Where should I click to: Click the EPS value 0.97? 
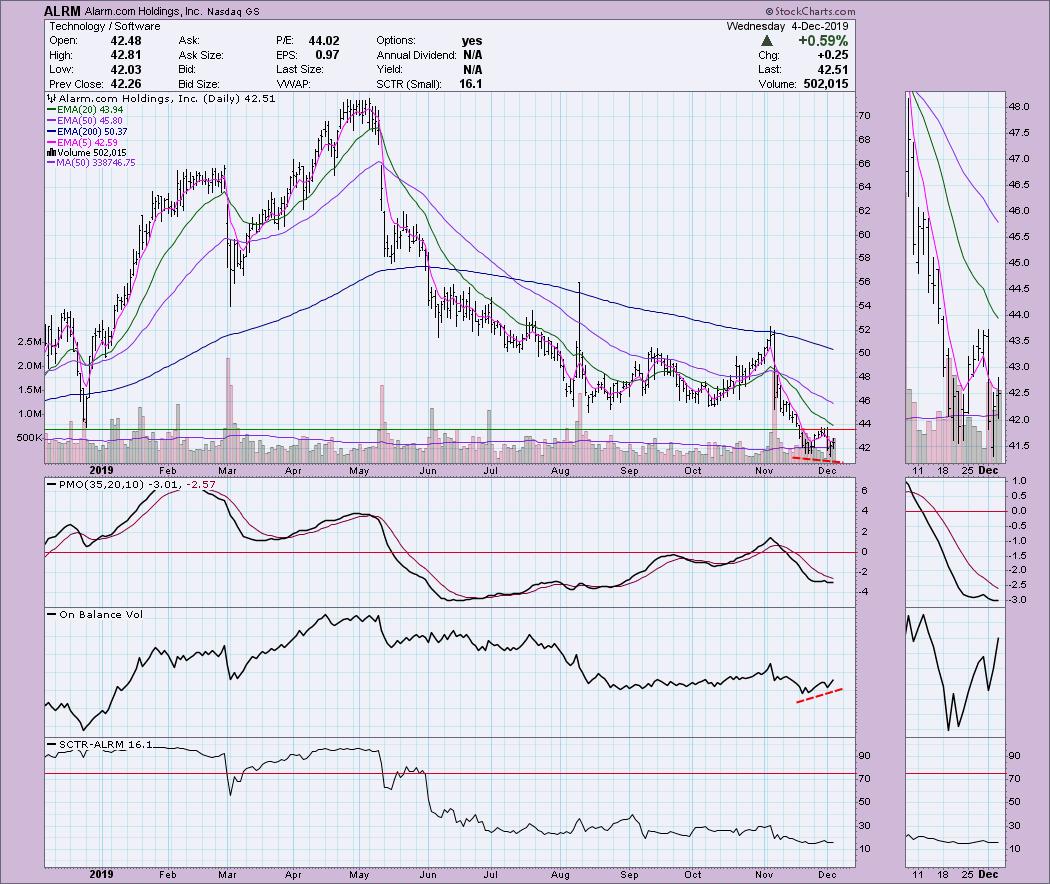327,55
